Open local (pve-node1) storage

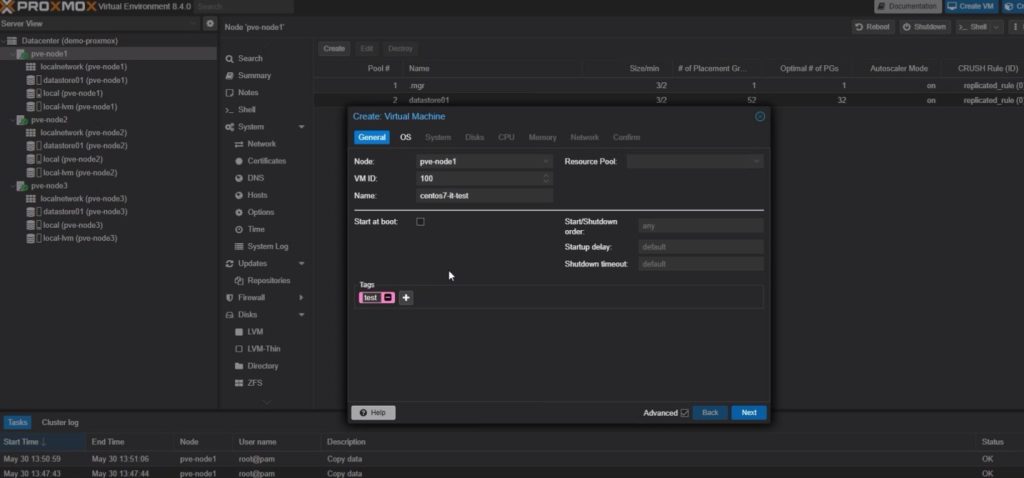coord(72,93)
